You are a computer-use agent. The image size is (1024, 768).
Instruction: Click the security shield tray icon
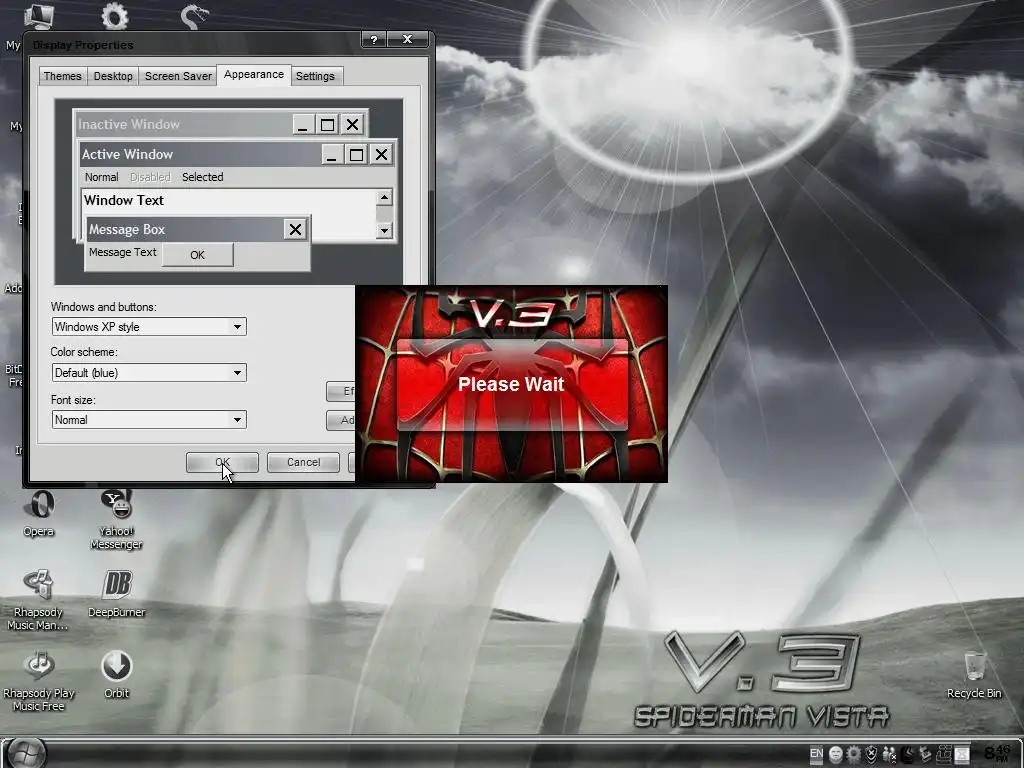[x=871, y=754]
